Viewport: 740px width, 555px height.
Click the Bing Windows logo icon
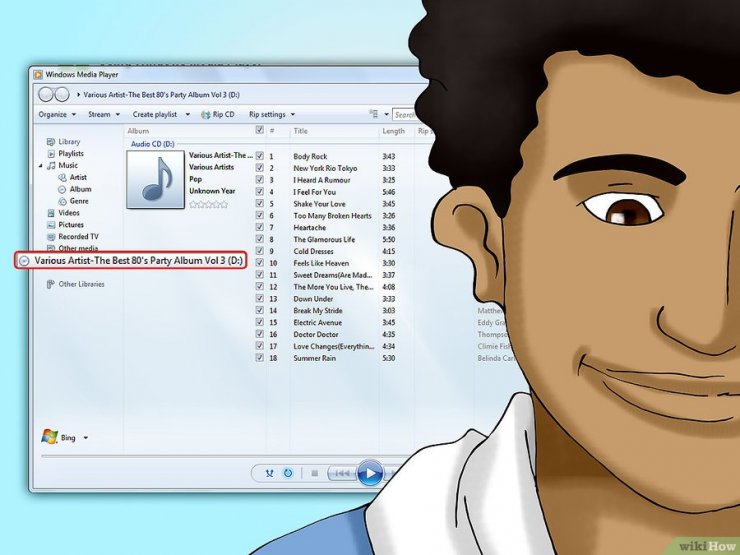[x=49, y=437]
